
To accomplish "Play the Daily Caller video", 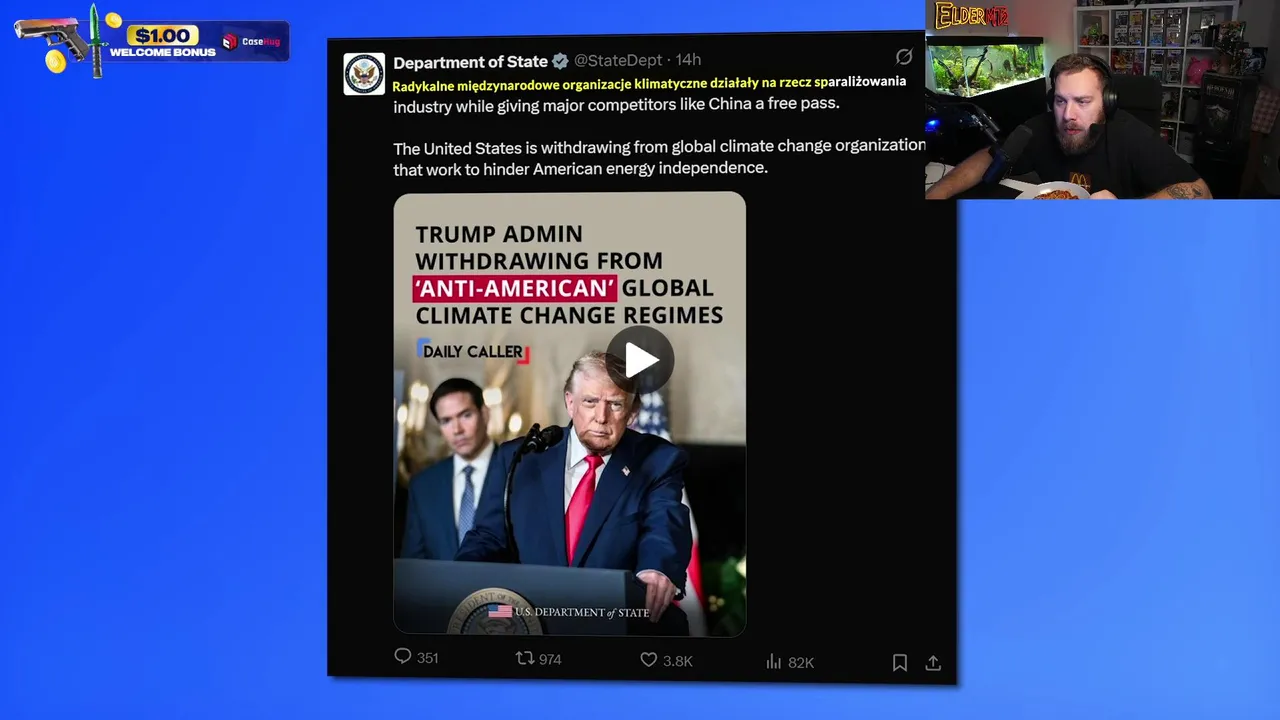I will pos(640,360).
